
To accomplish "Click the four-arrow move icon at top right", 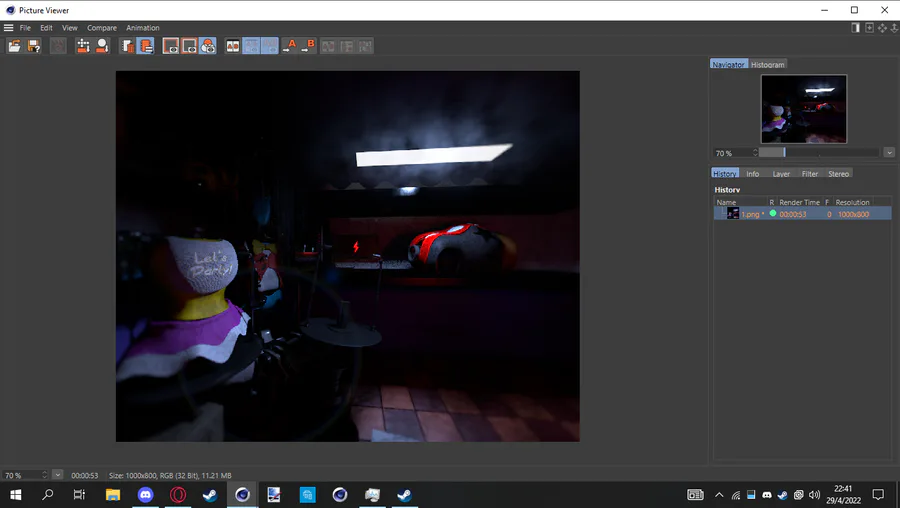I will click(882, 28).
